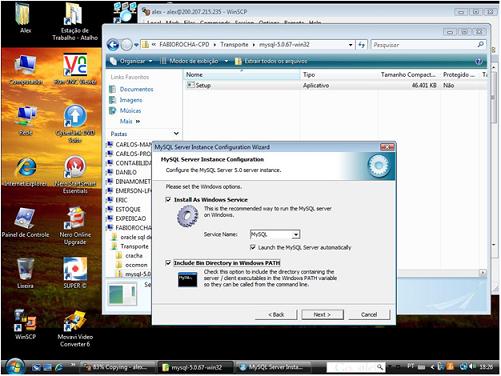Screen dimensions: 501x376
Task: Switch to mysql-5.0.67-win32 taskbar item
Action: pos(194,367)
